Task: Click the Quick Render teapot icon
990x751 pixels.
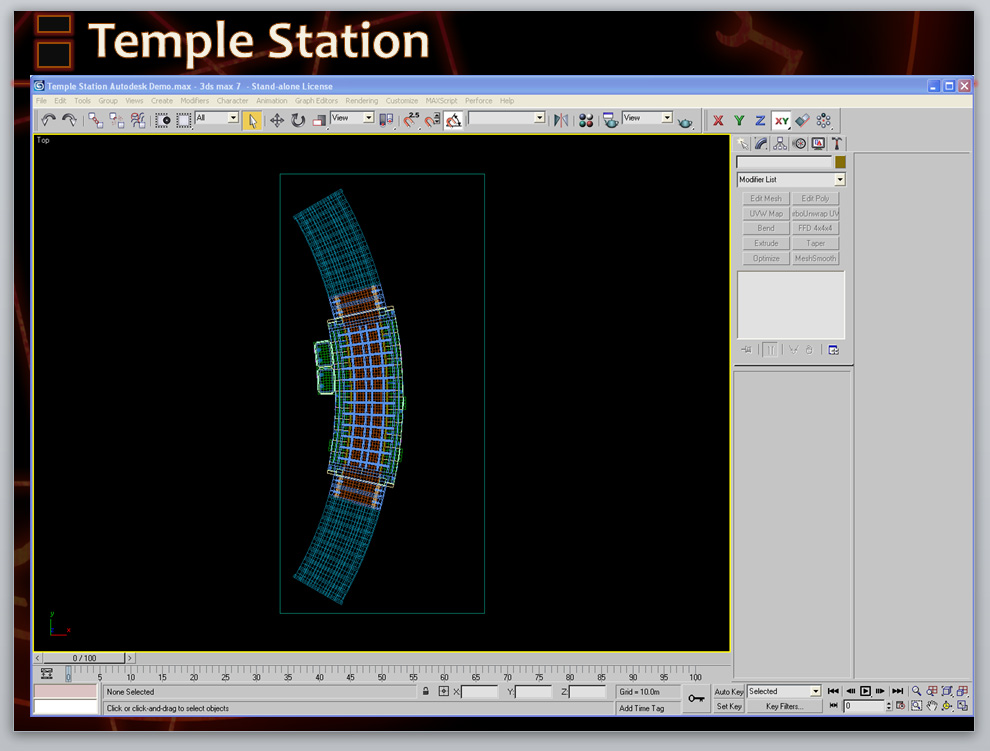Action: [686, 121]
